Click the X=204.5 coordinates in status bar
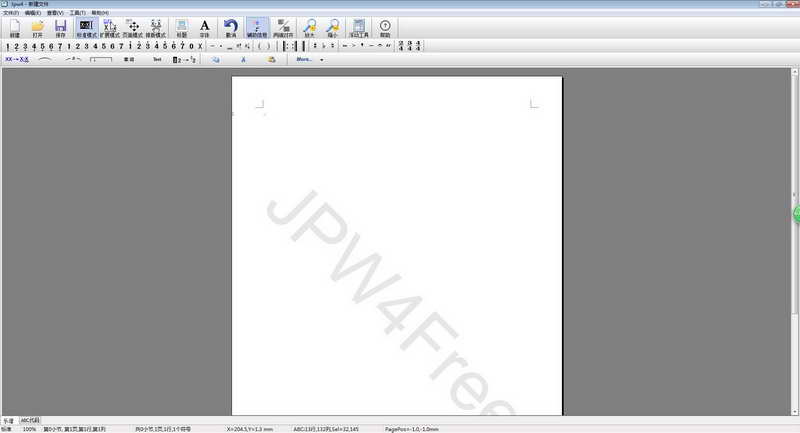Screen dimensions: 800x433 [250, 429]
